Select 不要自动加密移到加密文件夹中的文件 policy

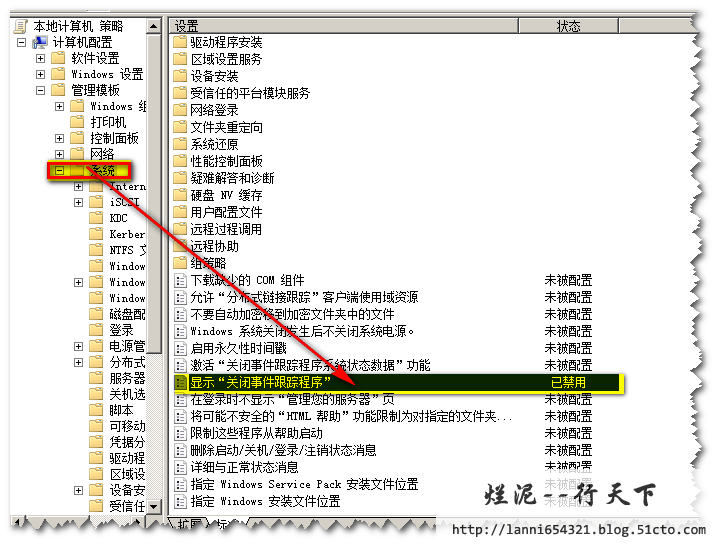pos(292,315)
